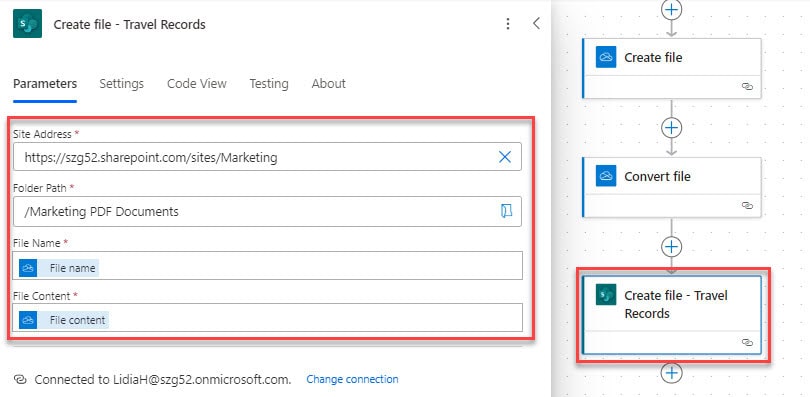Click the connection icon on Convert file card
This screenshot has height=397, width=810.
747,205
